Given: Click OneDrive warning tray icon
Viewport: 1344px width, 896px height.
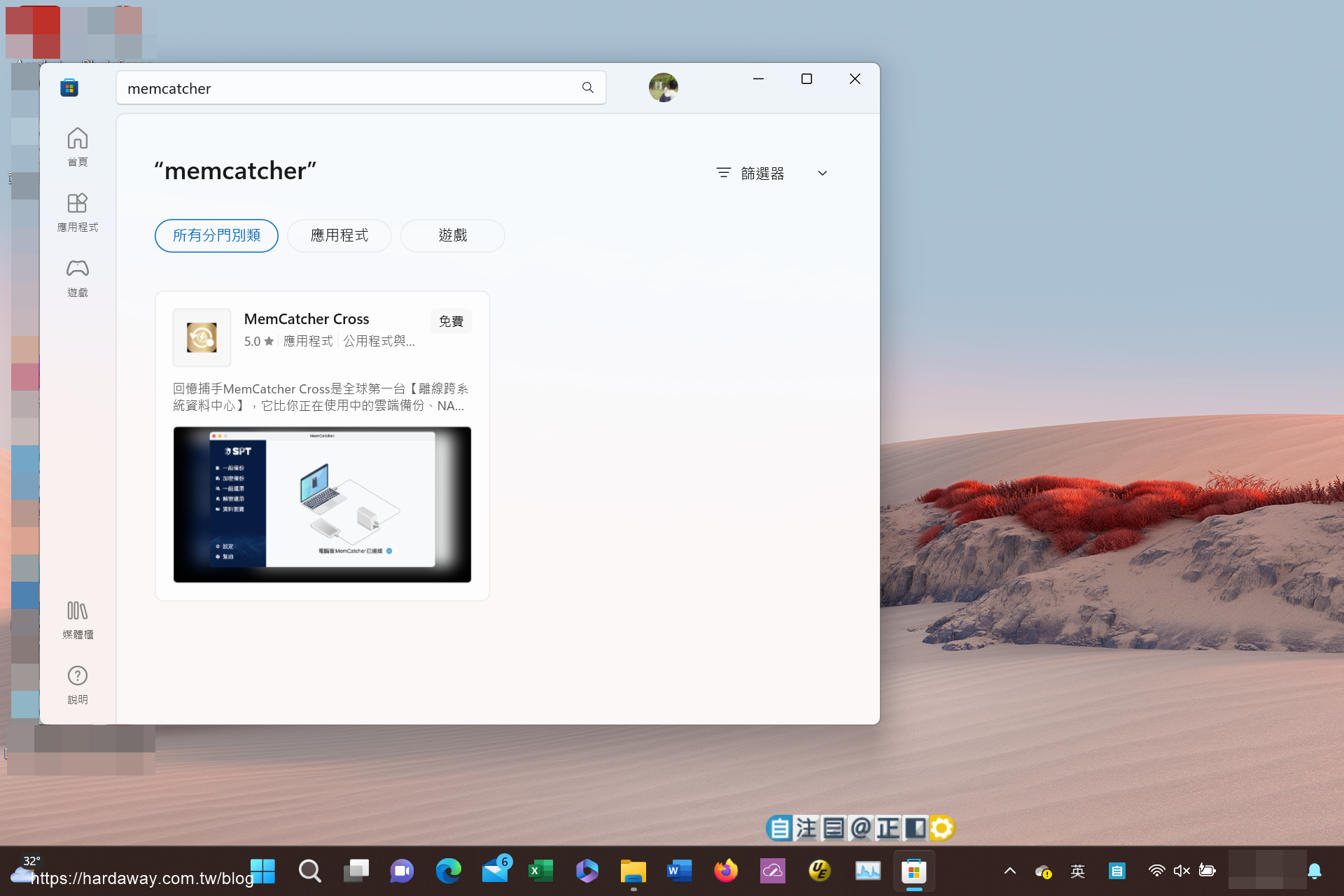Looking at the screenshot, I should 1043,871.
